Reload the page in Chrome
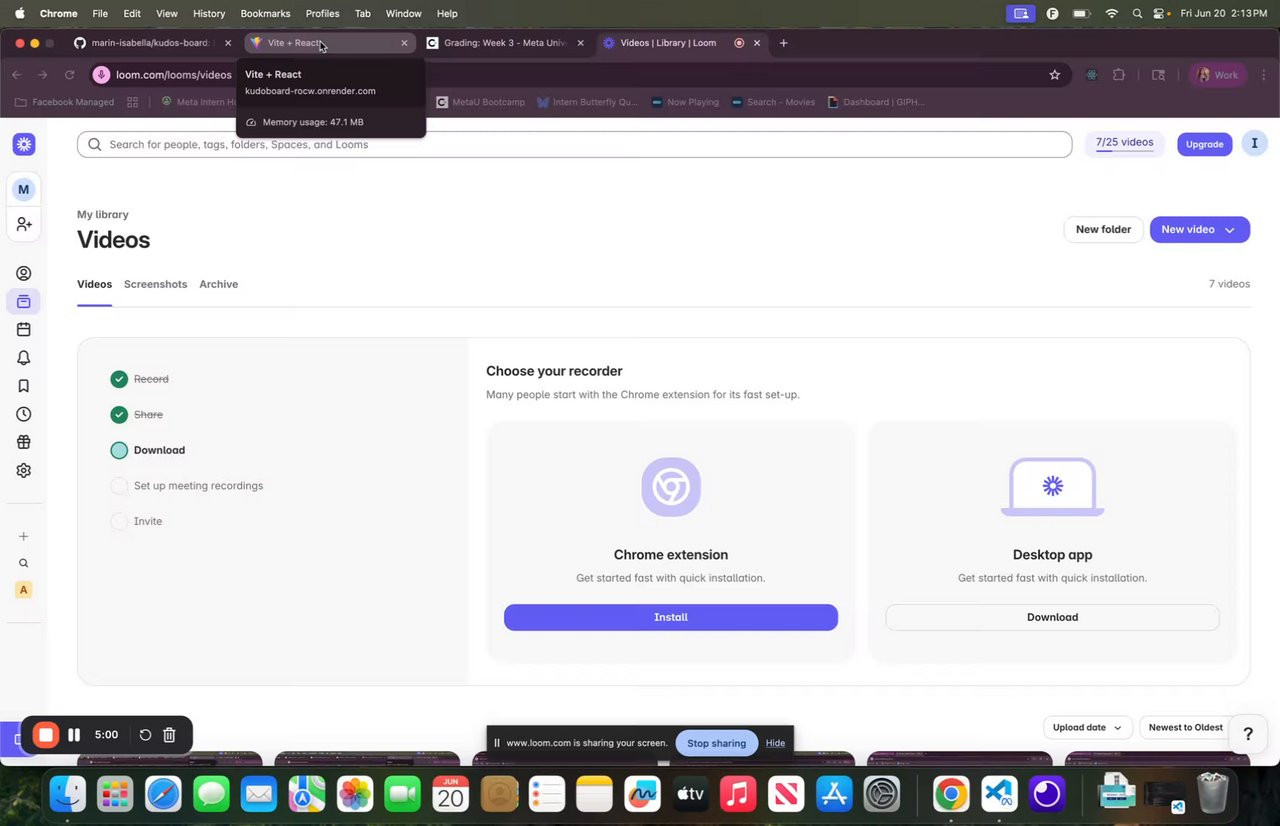1280x826 pixels. pyautogui.click(x=70, y=75)
